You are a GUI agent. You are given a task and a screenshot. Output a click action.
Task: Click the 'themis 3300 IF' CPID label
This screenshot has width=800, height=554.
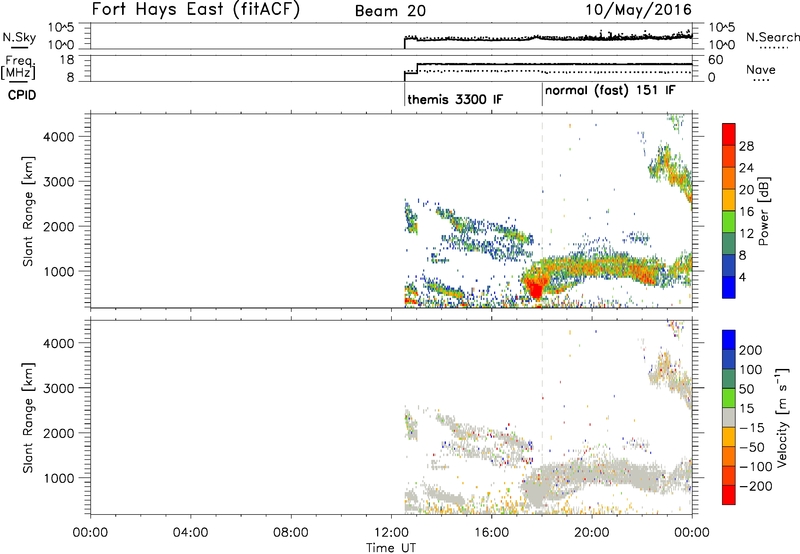coord(455,99)
